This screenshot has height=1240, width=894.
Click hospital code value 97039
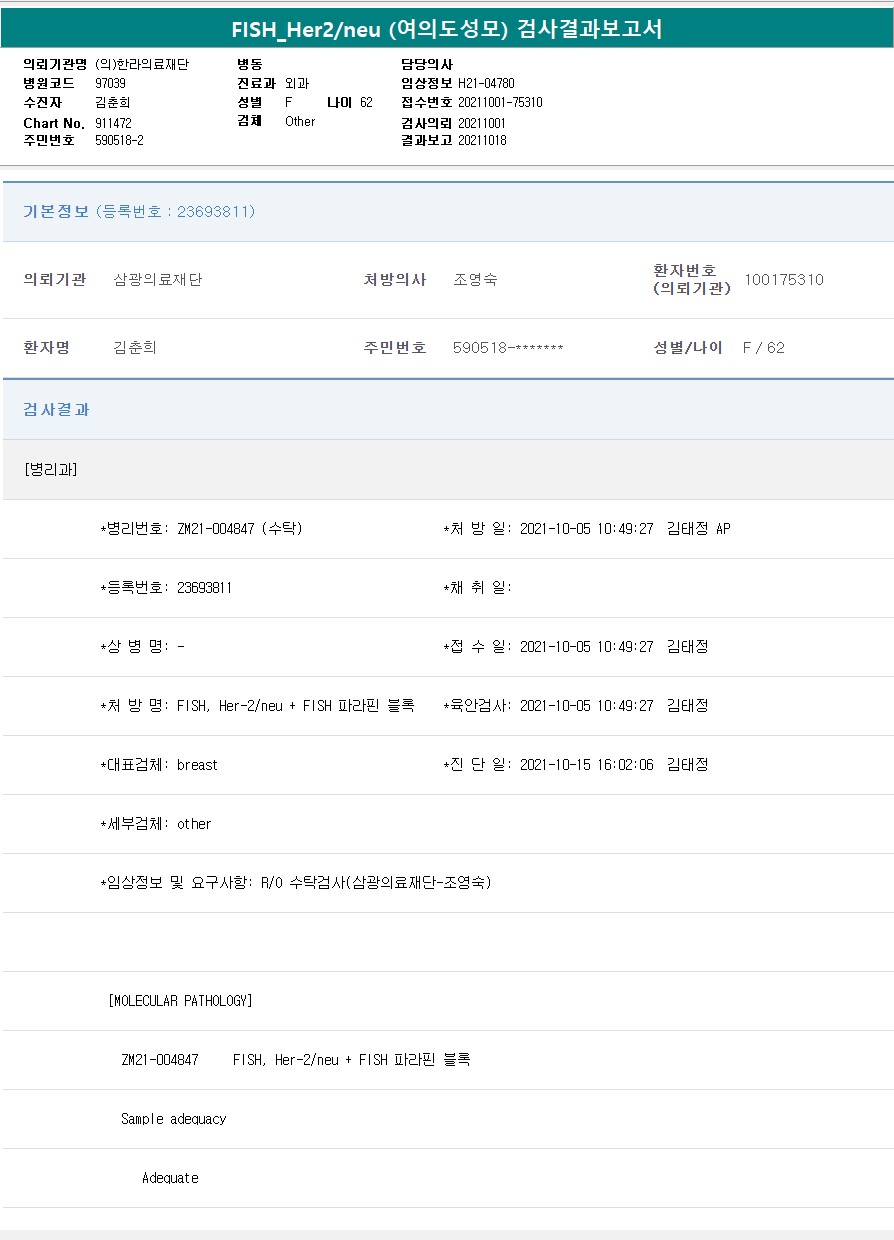pyautogui.click(x=110, y=83)
